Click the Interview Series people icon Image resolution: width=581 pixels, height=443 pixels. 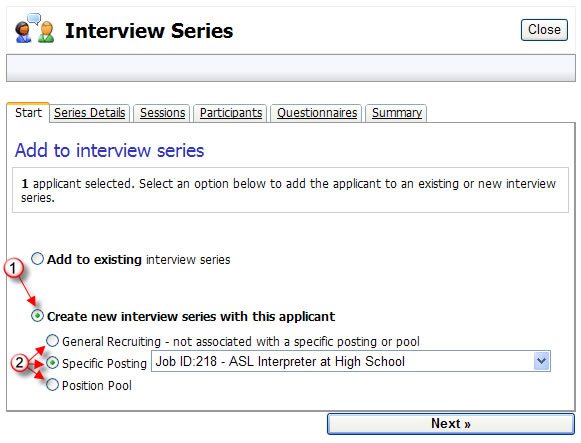click(34, 29)
